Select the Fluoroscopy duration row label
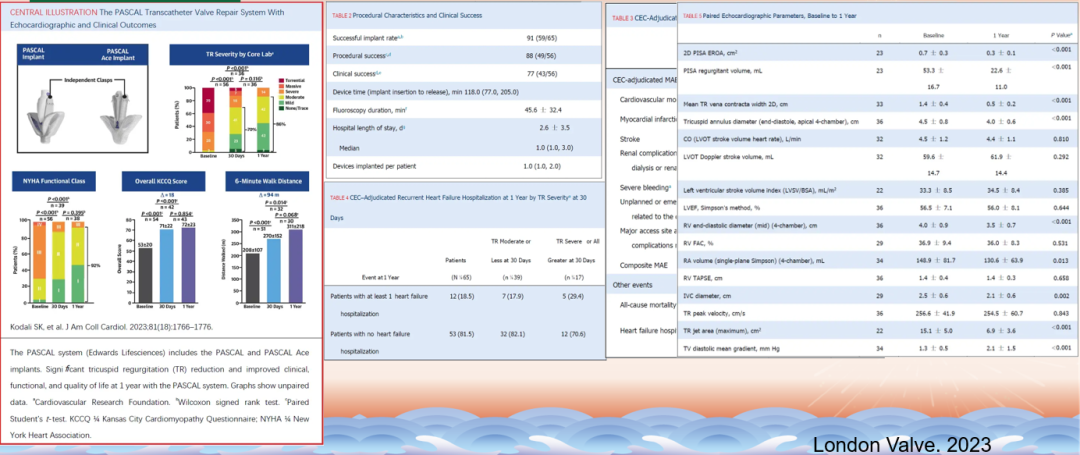The image size is (1080, 455). click(368, 110)
